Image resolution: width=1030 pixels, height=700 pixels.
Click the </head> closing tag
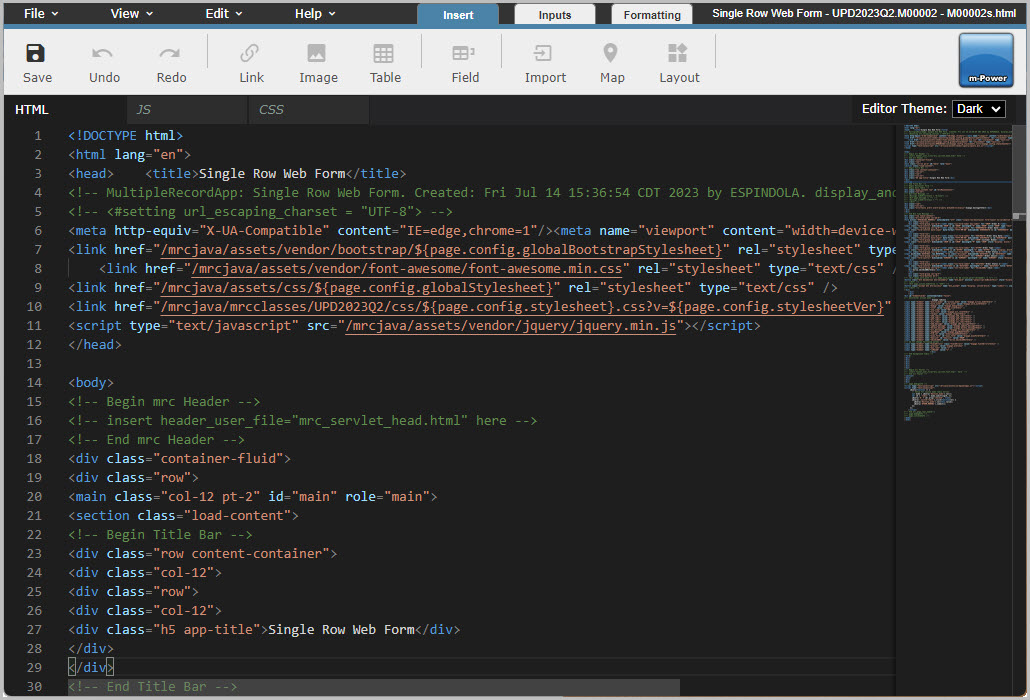click(x=95, y=345)
